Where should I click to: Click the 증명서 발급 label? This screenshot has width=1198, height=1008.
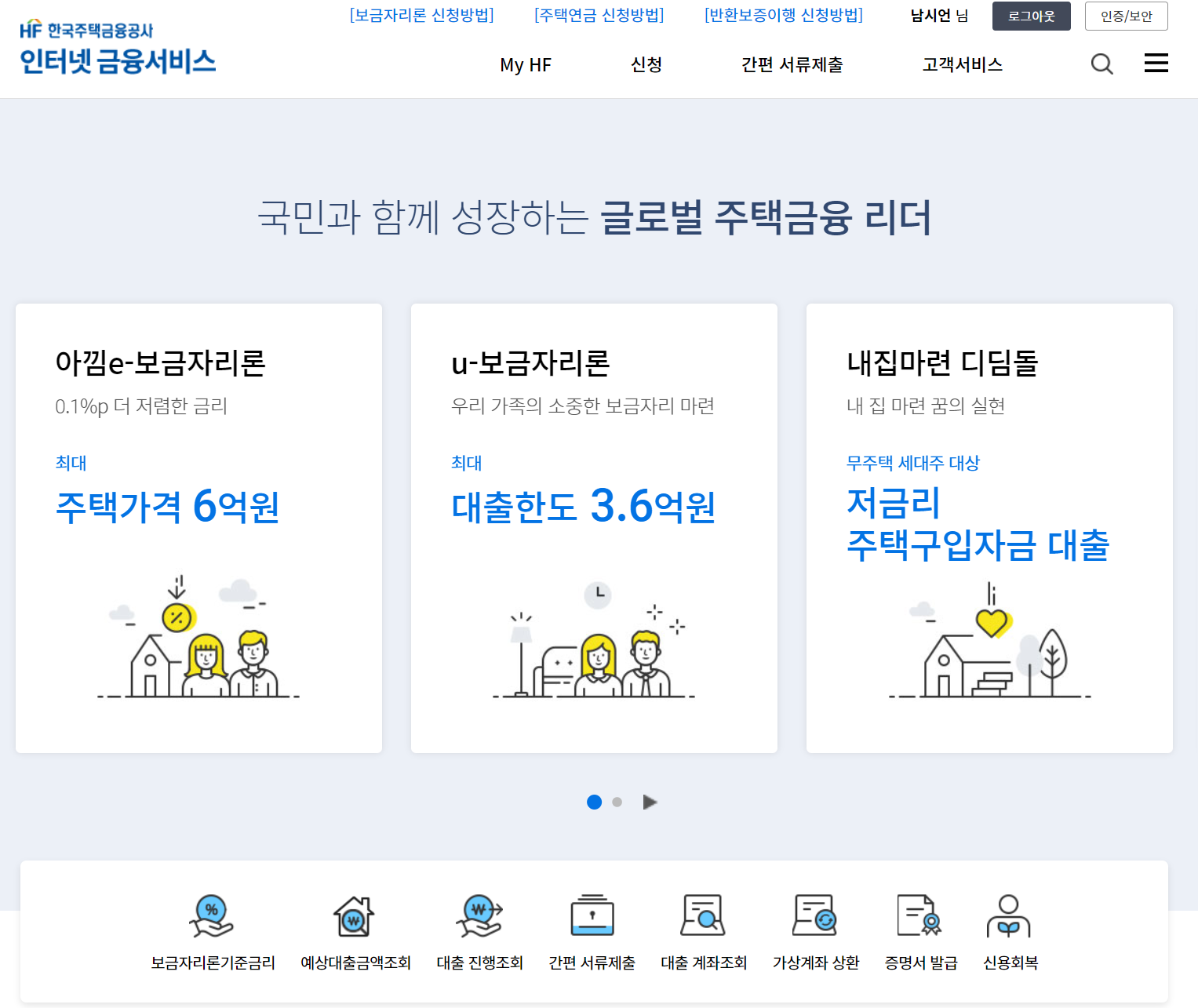coord(921,963)
